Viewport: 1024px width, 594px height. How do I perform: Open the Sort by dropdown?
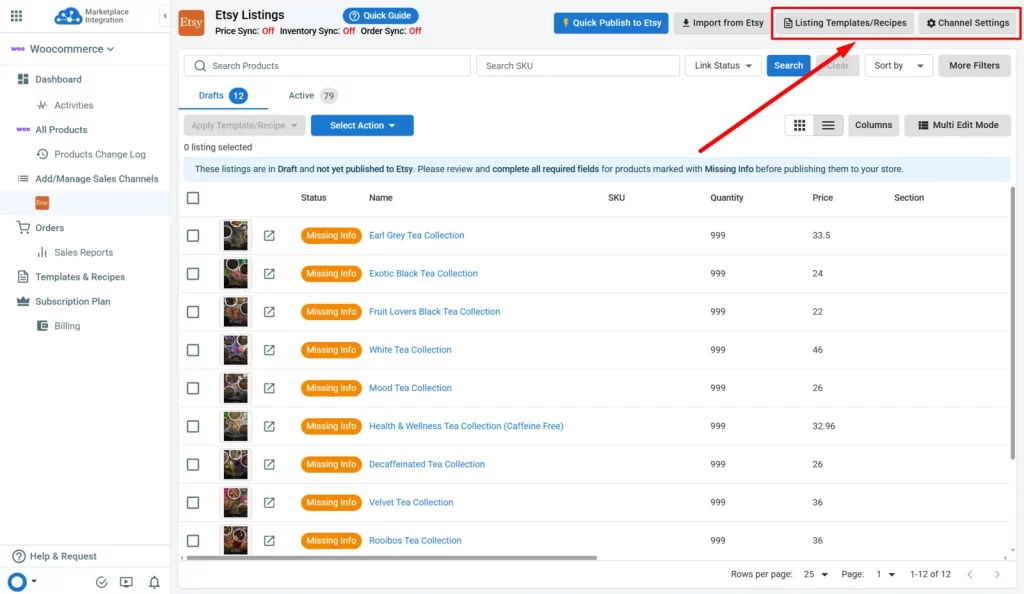898,65
